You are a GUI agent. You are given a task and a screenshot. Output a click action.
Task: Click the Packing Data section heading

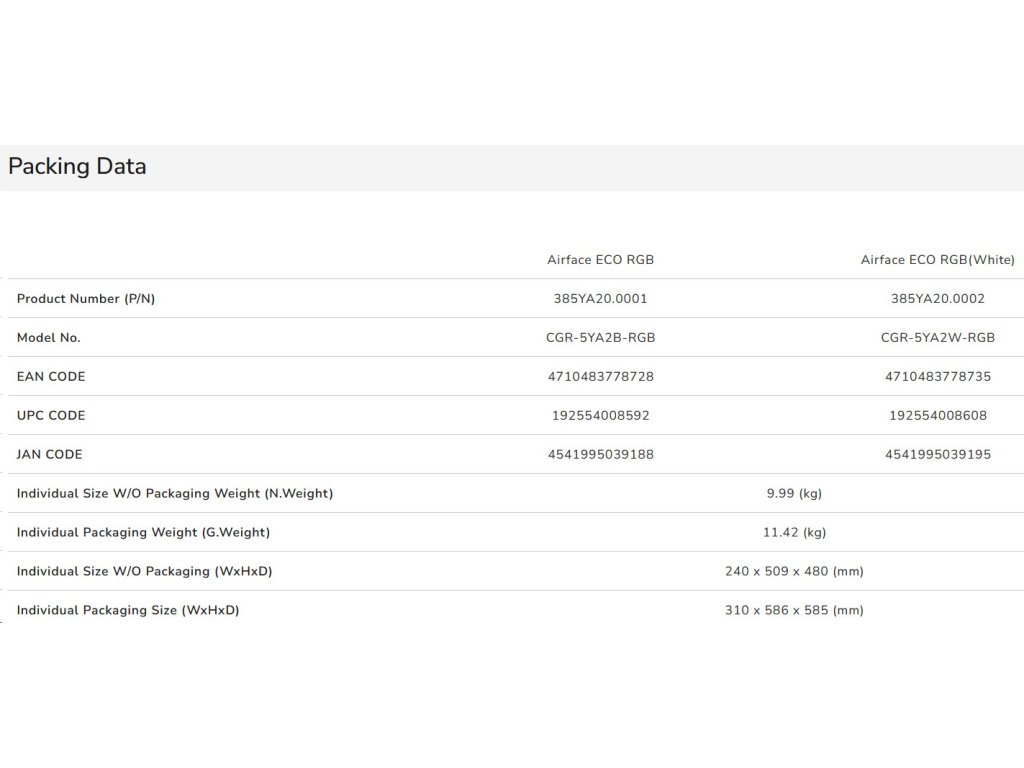77,167
